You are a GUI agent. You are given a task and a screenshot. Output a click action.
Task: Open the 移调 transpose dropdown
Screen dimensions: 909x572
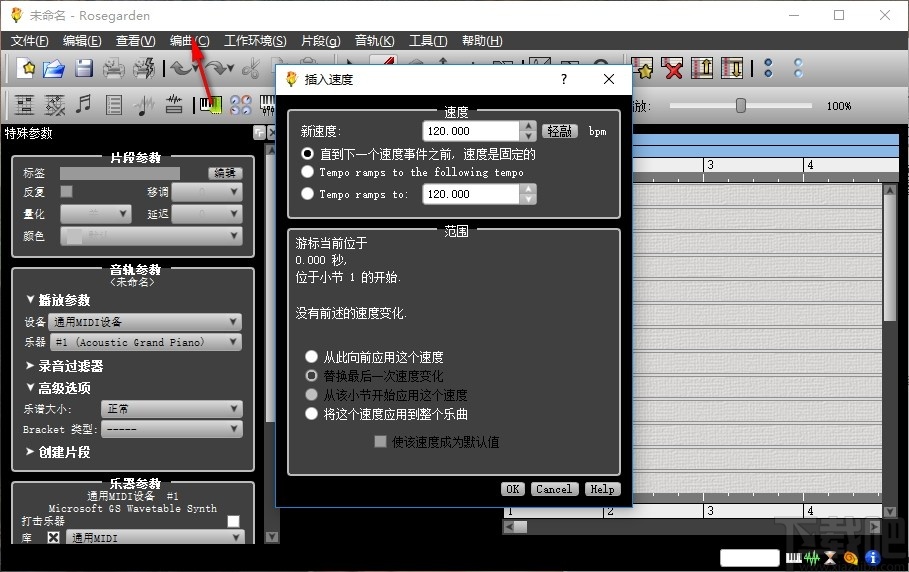pyautogui.click(x=207, y=192)
